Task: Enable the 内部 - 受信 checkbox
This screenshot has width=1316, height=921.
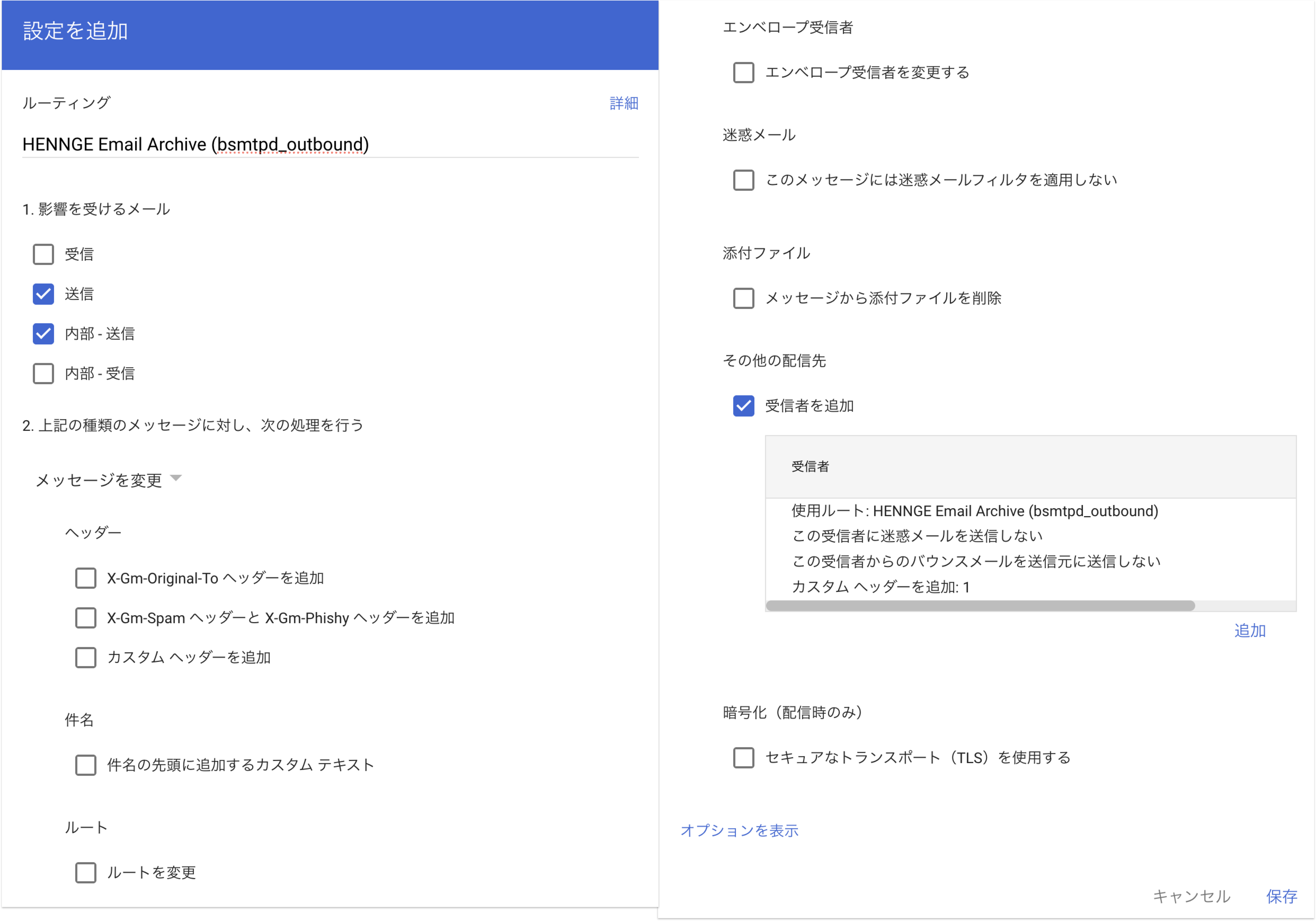Action: point(43,373)
